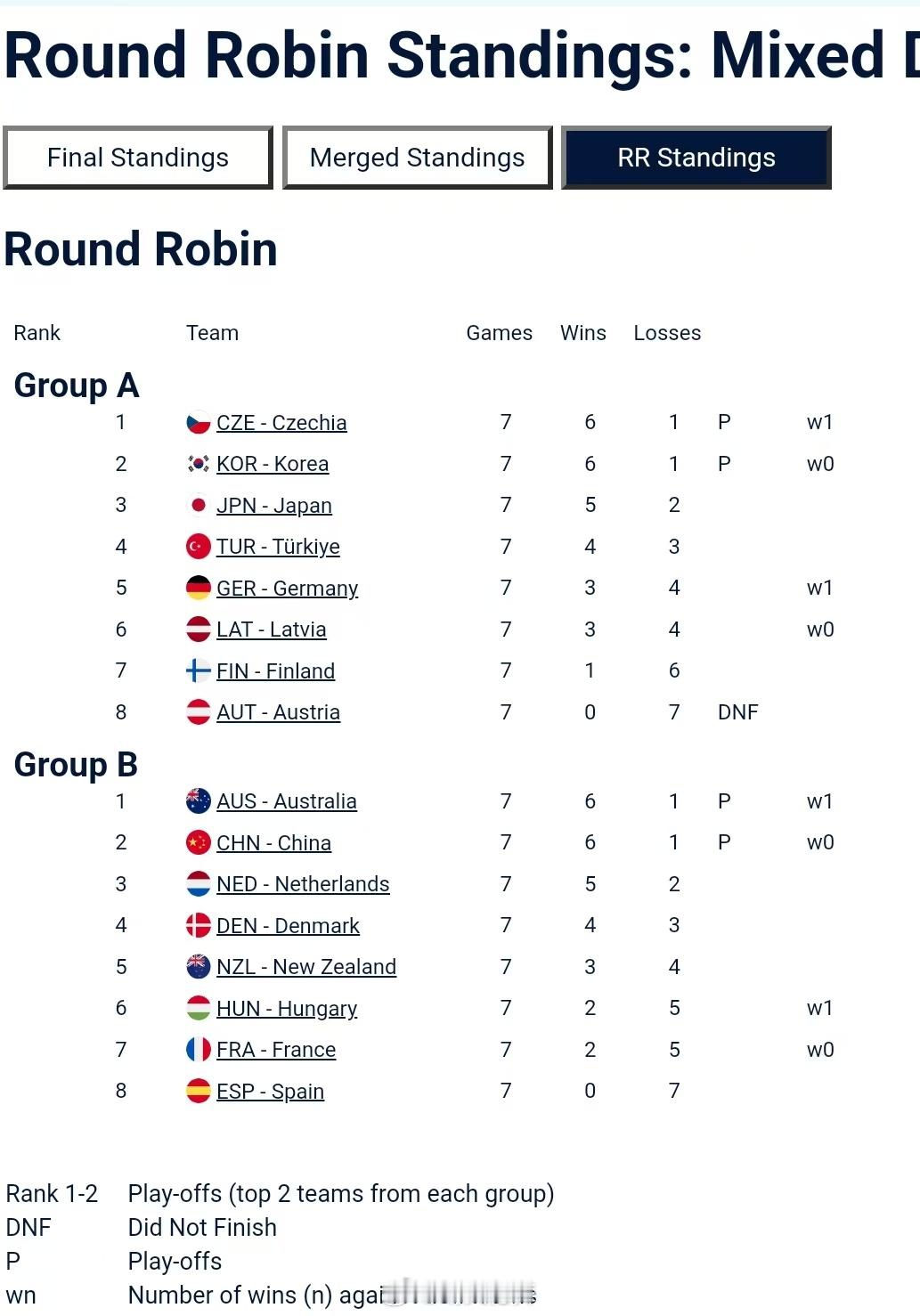Open the DEN - Denmark team link
The image size is (920, 1316).
point(288,926)
